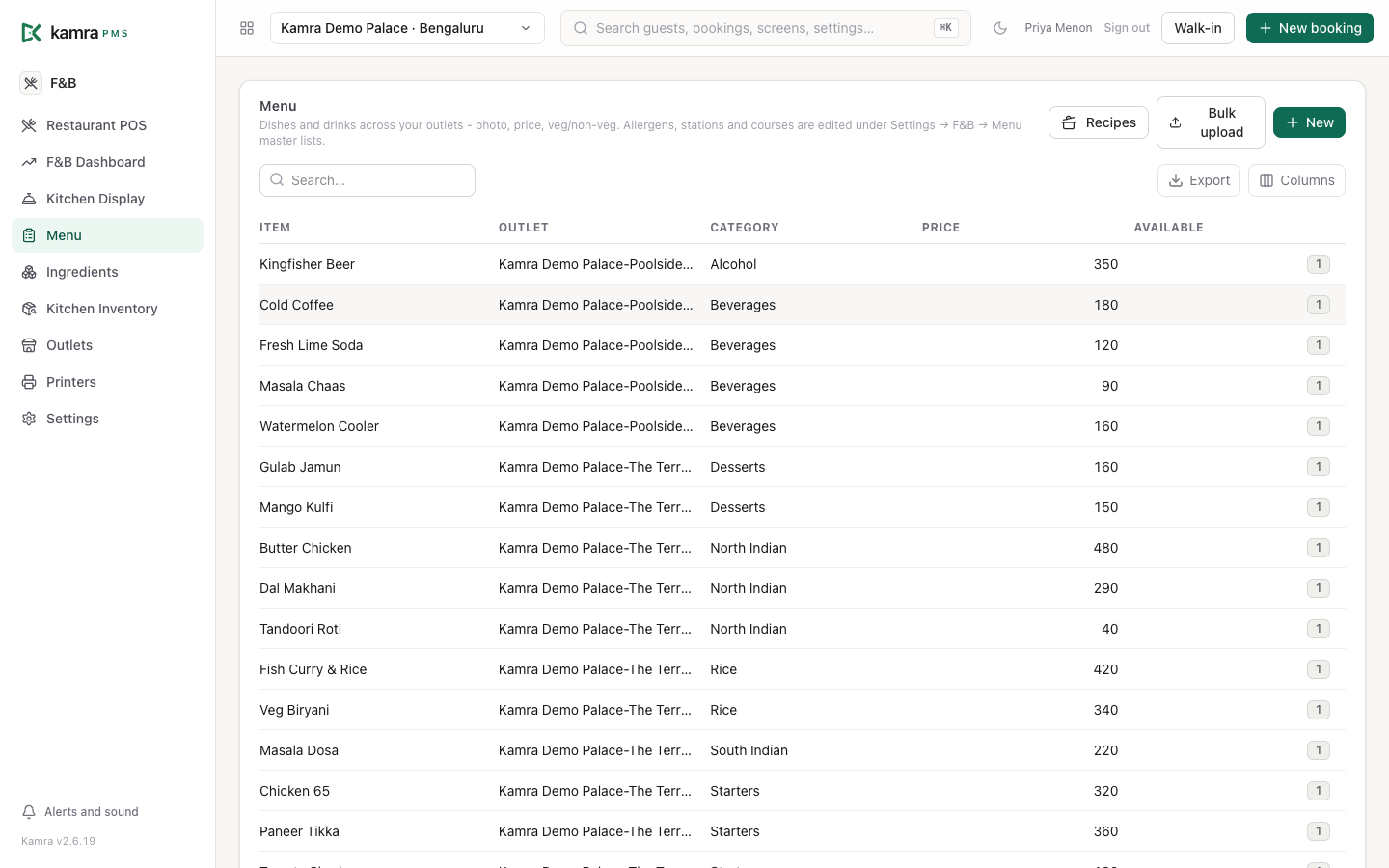
Task: Export the menu list
Action: tap(1199, 180)
